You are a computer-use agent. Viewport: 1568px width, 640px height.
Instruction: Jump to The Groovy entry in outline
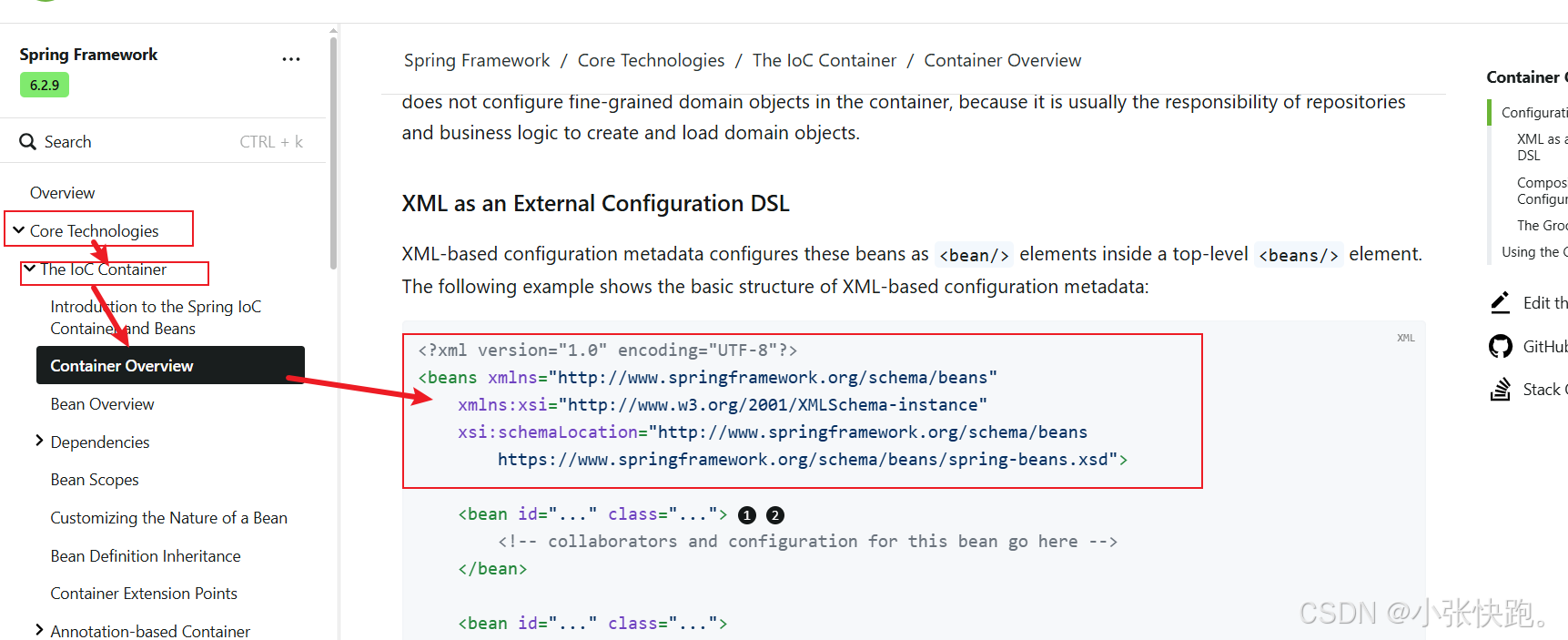click(1542, 226)
